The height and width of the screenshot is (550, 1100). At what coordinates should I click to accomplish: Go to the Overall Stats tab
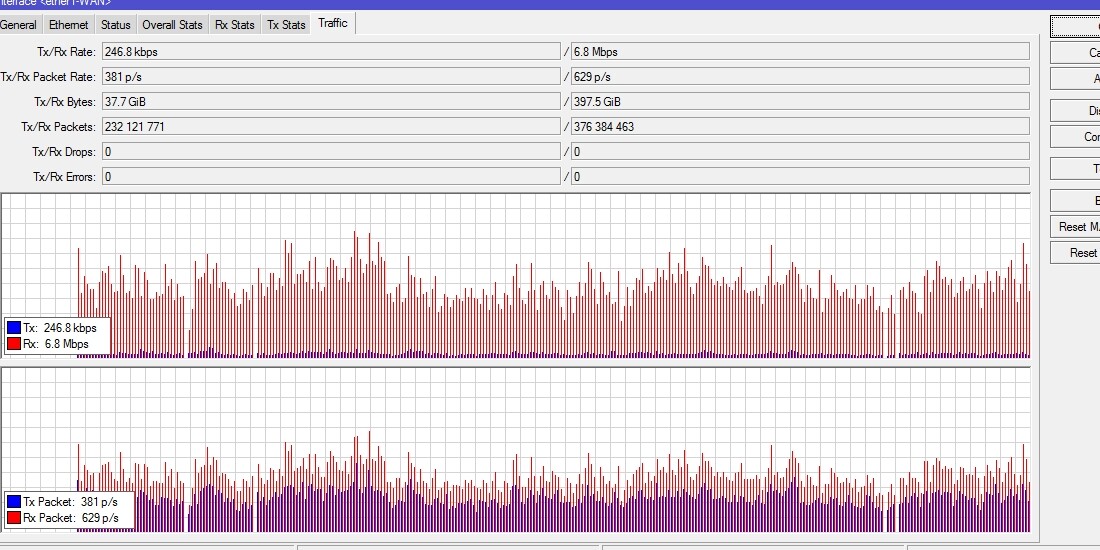(172, 25)
